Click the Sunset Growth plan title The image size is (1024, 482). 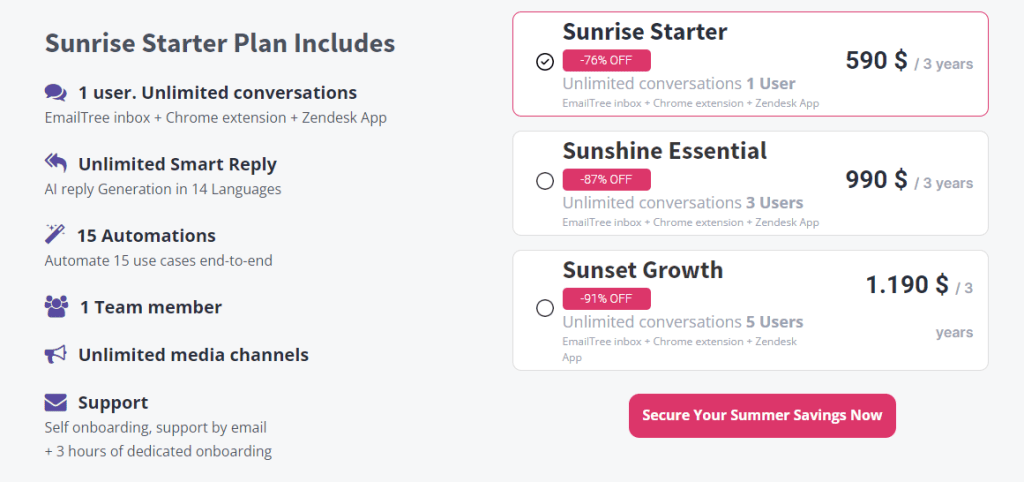tap(643, 270)
